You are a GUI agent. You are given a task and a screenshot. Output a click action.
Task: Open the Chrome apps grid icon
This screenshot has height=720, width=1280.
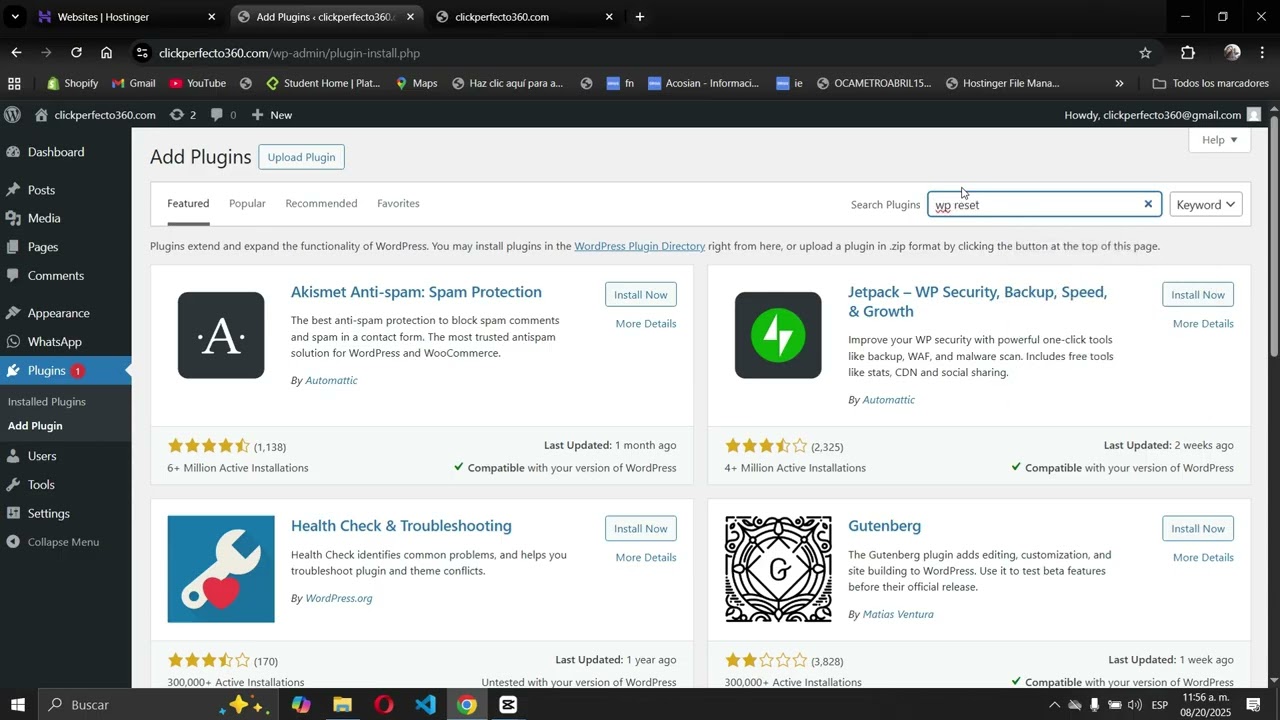pyautogui.click(x=14, y=84)
